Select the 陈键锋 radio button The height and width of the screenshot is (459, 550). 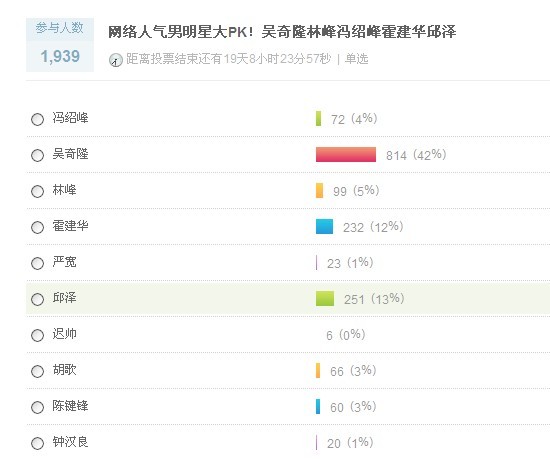pyautogui.click(x=37, y=407)
